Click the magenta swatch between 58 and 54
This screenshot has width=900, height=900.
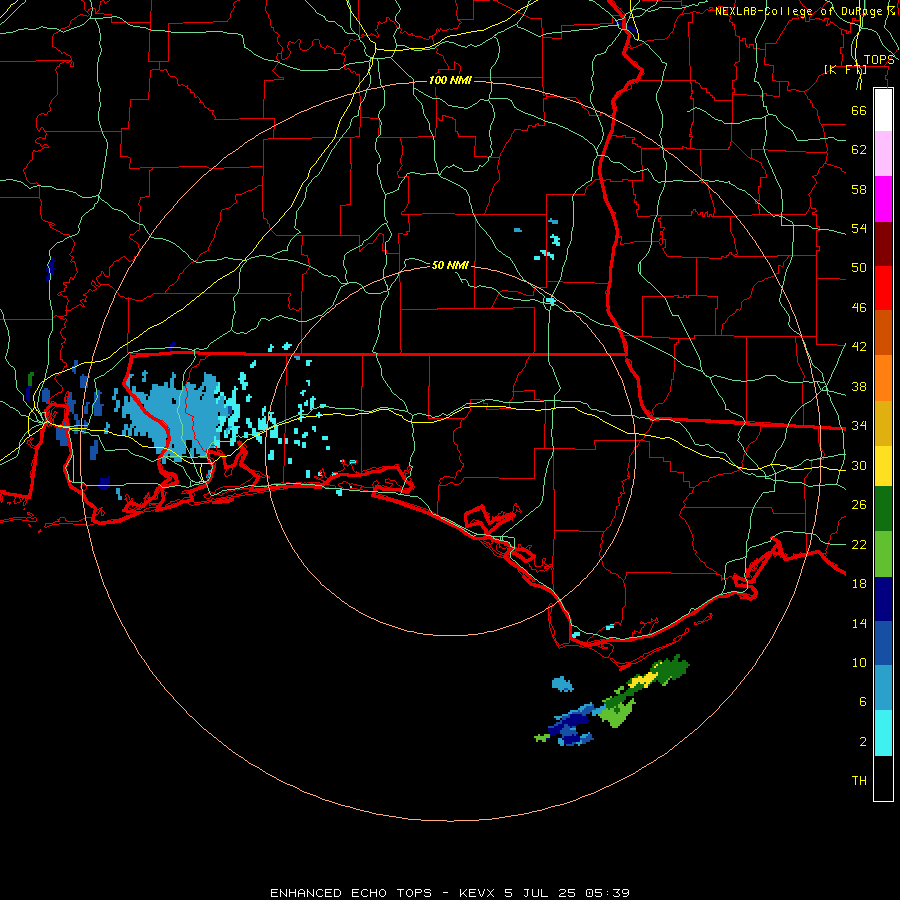883,199
